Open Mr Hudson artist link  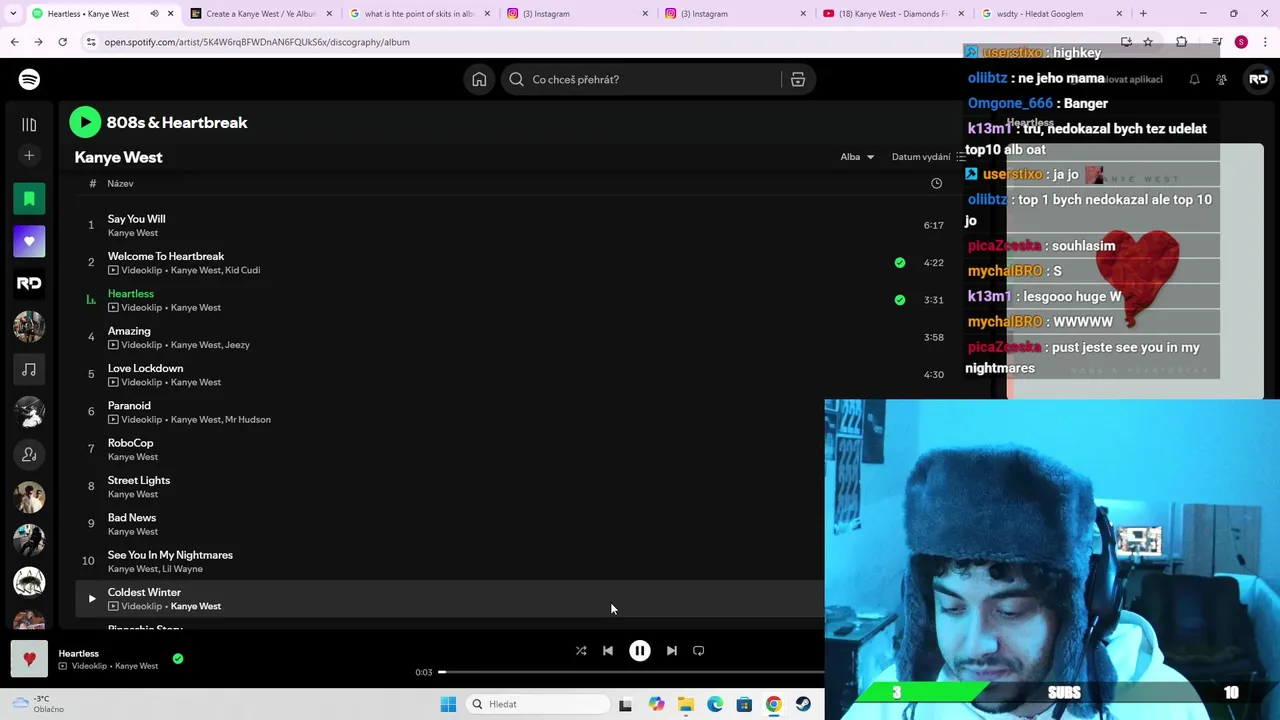248,420
